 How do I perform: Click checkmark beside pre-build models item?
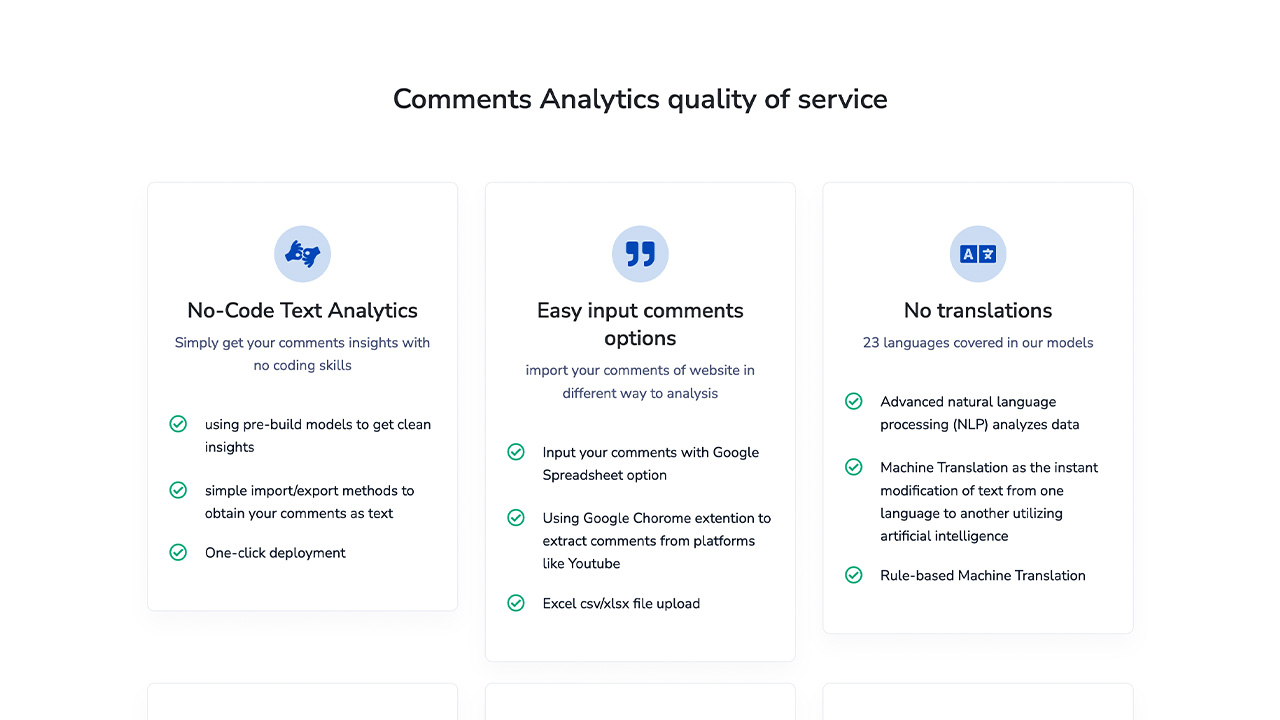tap(178, 424)
